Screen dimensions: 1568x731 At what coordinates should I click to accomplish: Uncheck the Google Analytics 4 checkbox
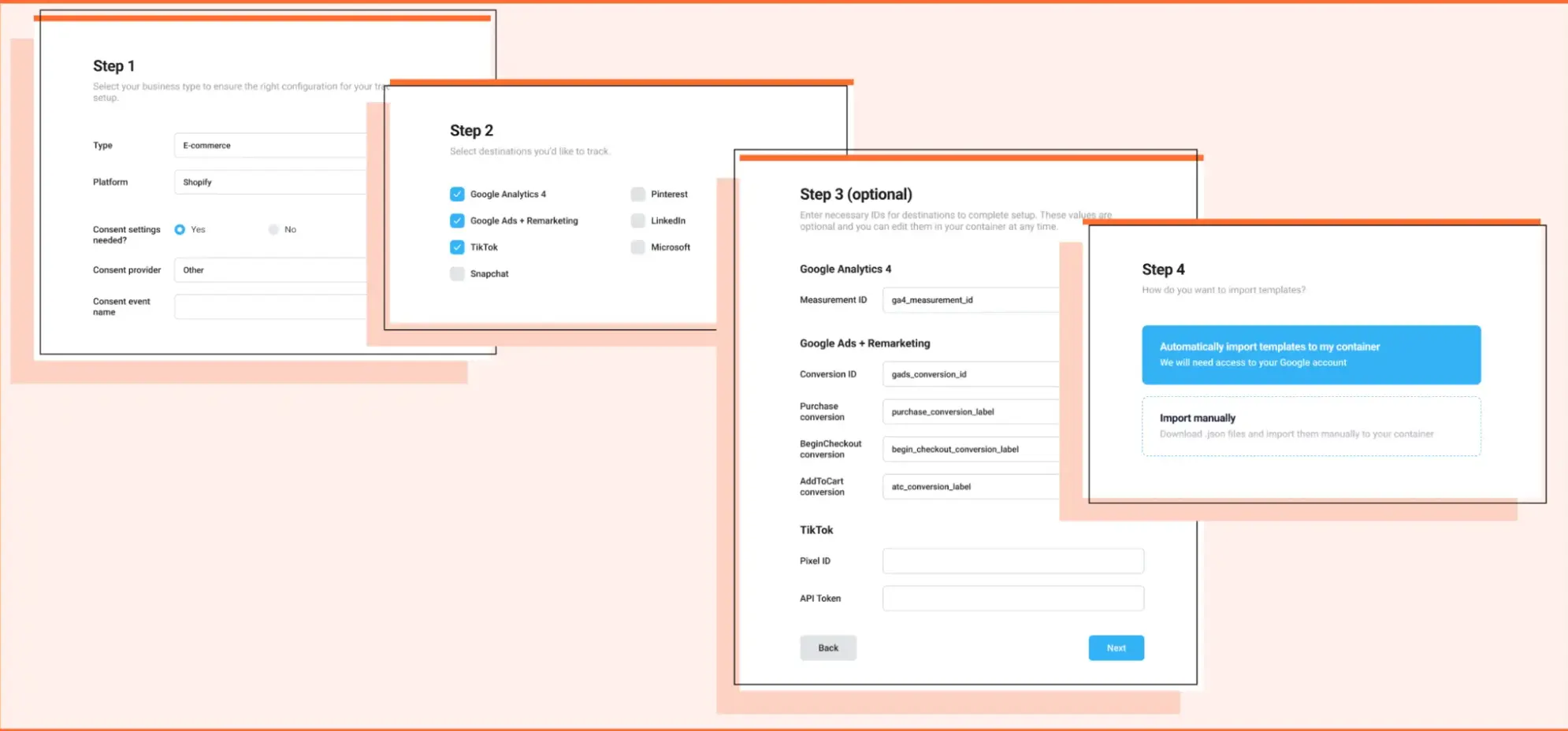point(457,194)
